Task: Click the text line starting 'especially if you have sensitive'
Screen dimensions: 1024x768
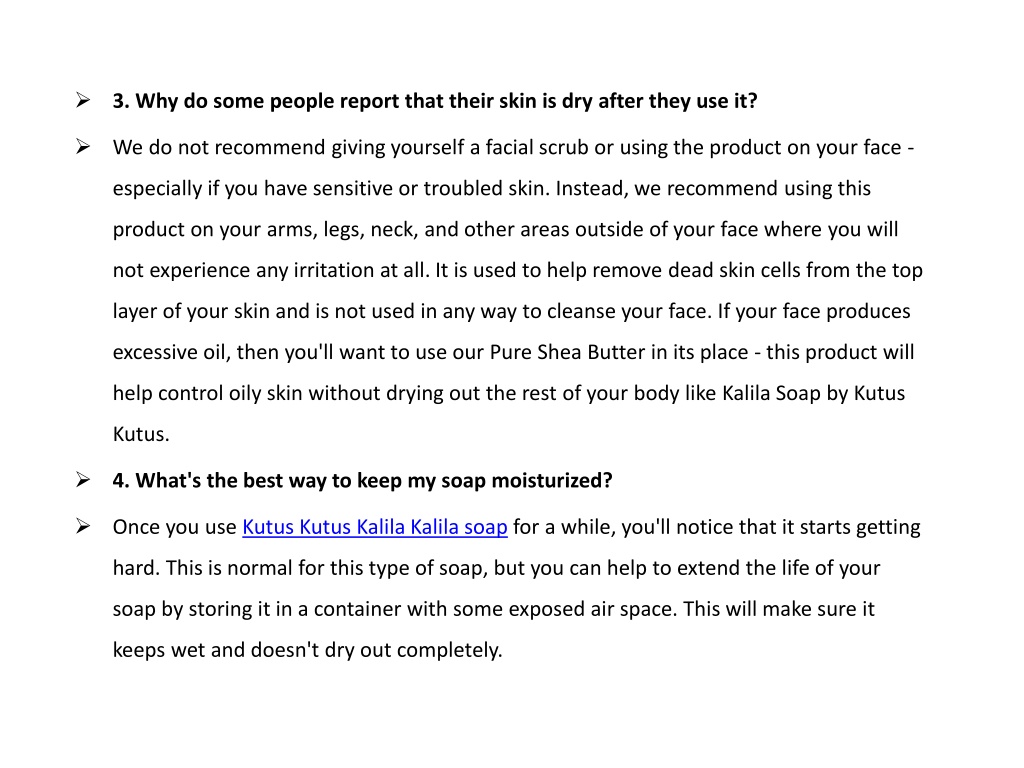Action: (492, 189)
